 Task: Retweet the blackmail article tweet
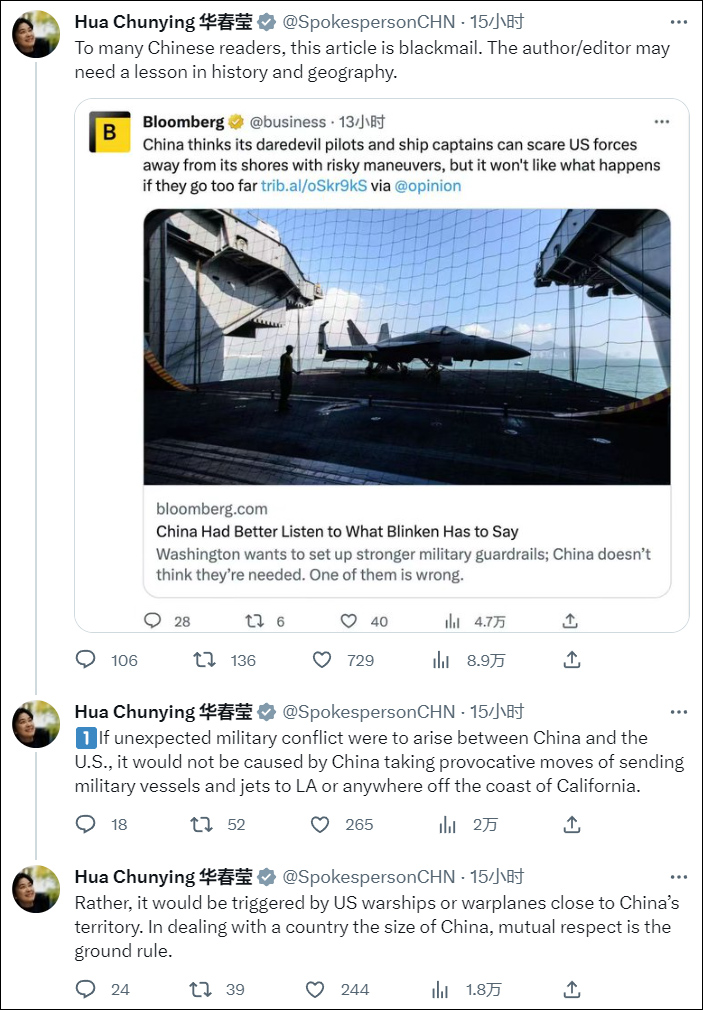(204, 660)
